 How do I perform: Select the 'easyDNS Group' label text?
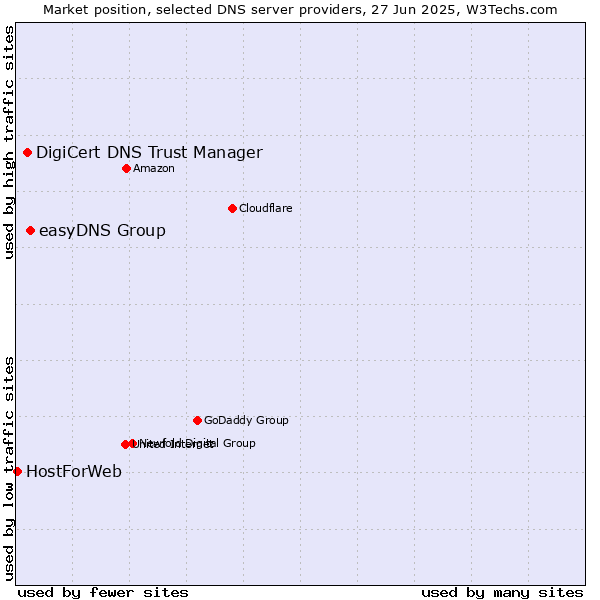point(103,231)
